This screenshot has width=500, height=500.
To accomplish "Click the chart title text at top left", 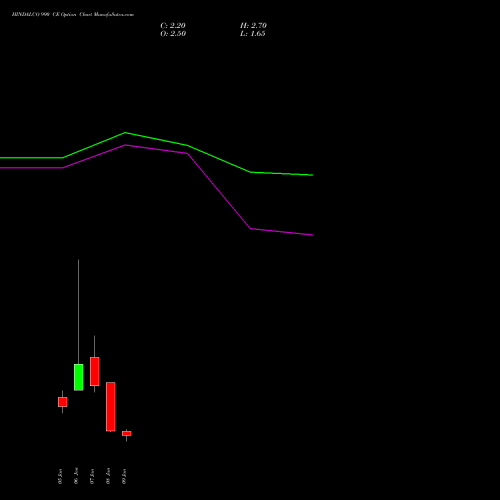I will 73,15.
